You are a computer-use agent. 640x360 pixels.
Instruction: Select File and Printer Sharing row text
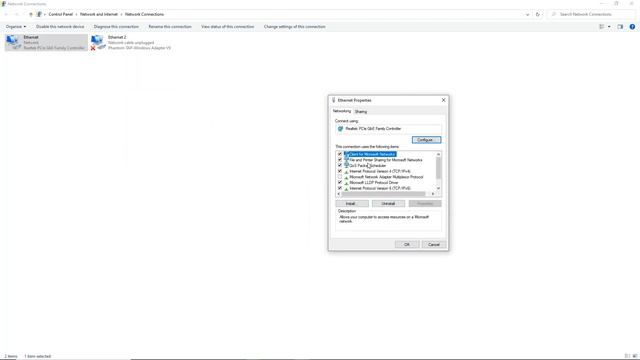pos(386,160)
